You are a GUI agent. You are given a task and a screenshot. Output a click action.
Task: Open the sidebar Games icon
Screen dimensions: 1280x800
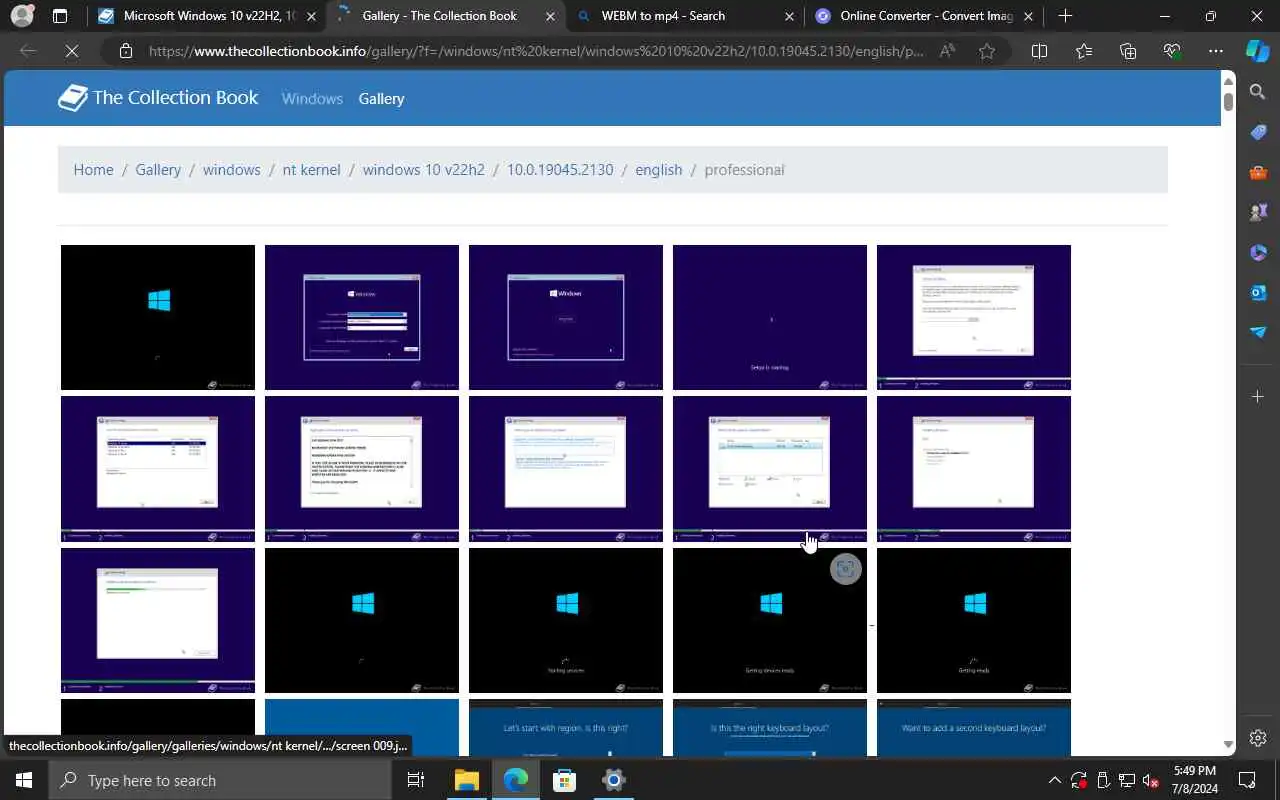pyautogui.click(x=1258, y=213)
